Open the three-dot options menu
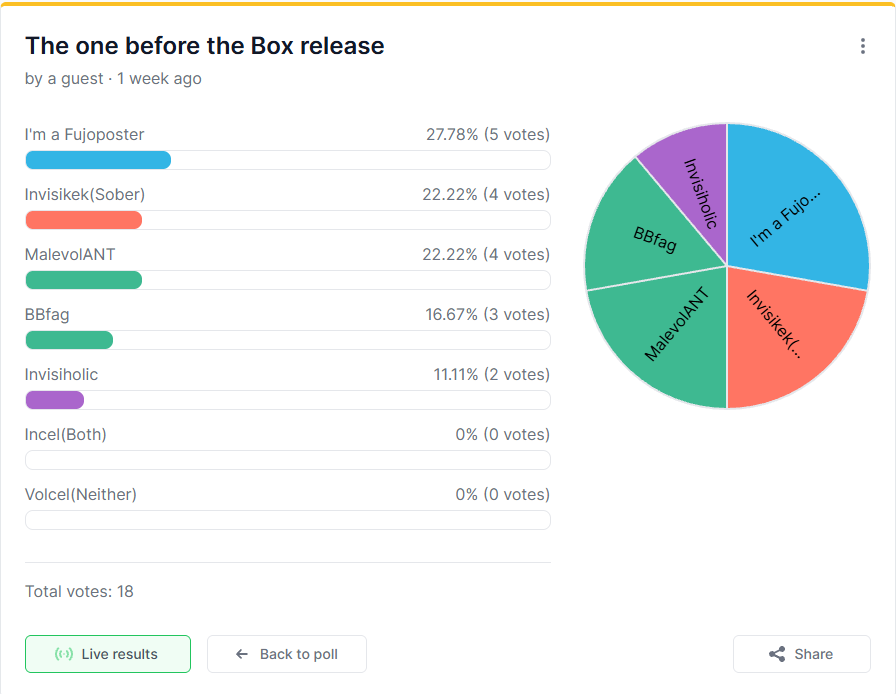The image size is (896, 694). tap(862, 46)
